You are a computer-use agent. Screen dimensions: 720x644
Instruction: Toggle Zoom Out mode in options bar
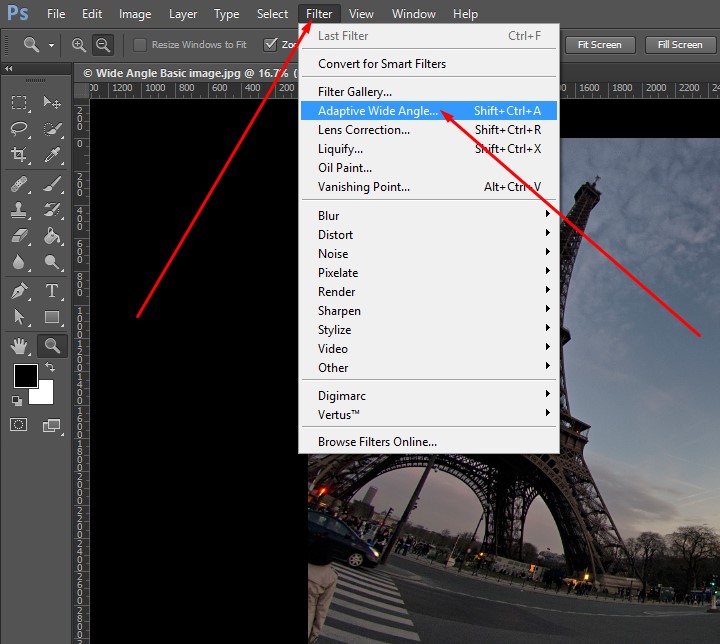102,45
